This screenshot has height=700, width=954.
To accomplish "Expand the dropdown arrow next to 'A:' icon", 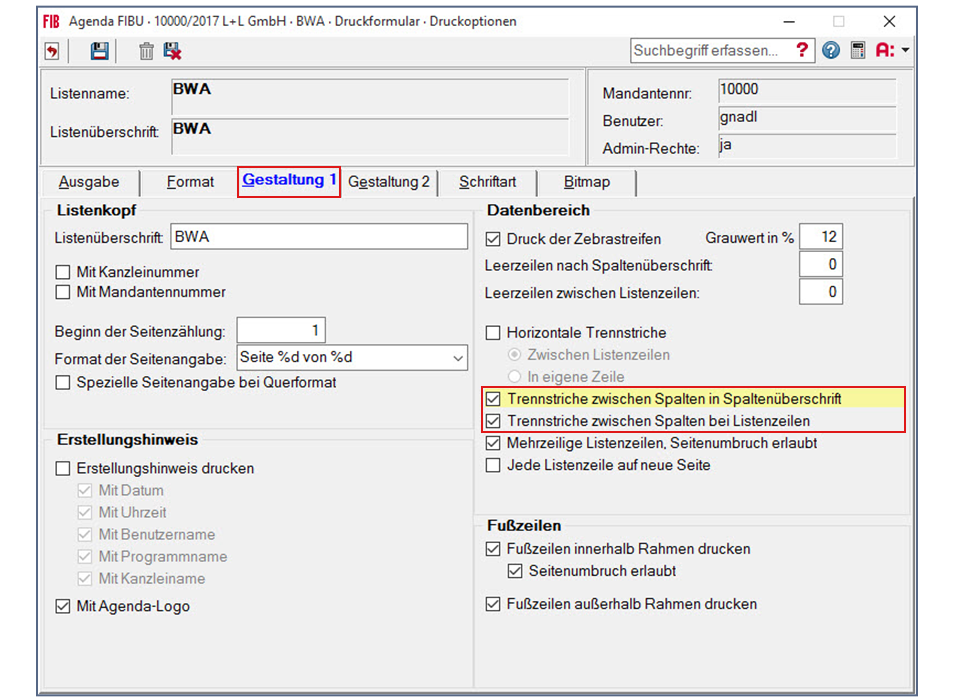I will [905, 50].
